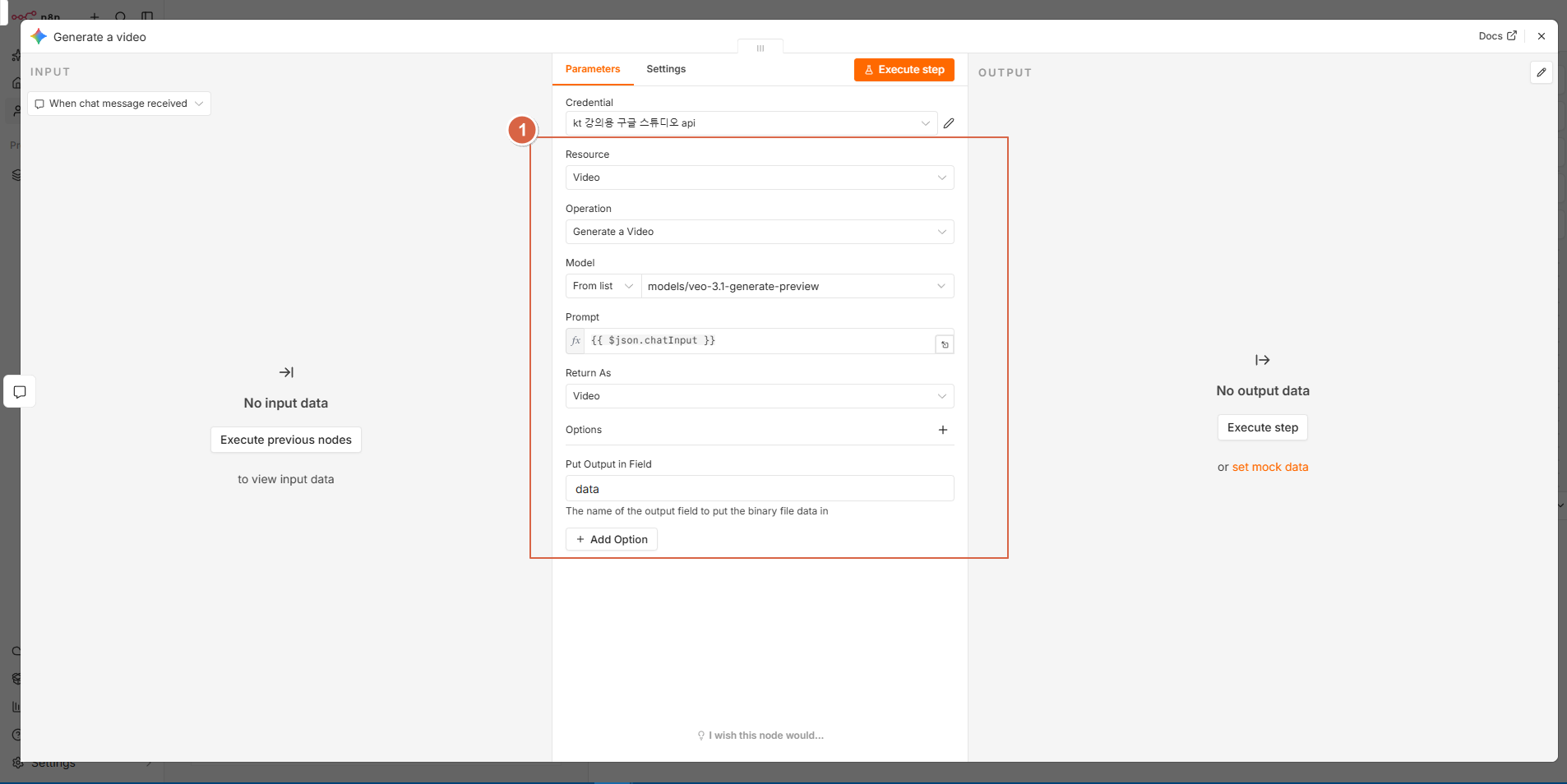1567x784 pixels.
Task: Open the Operation dropdown
Action: coord(760,232)
